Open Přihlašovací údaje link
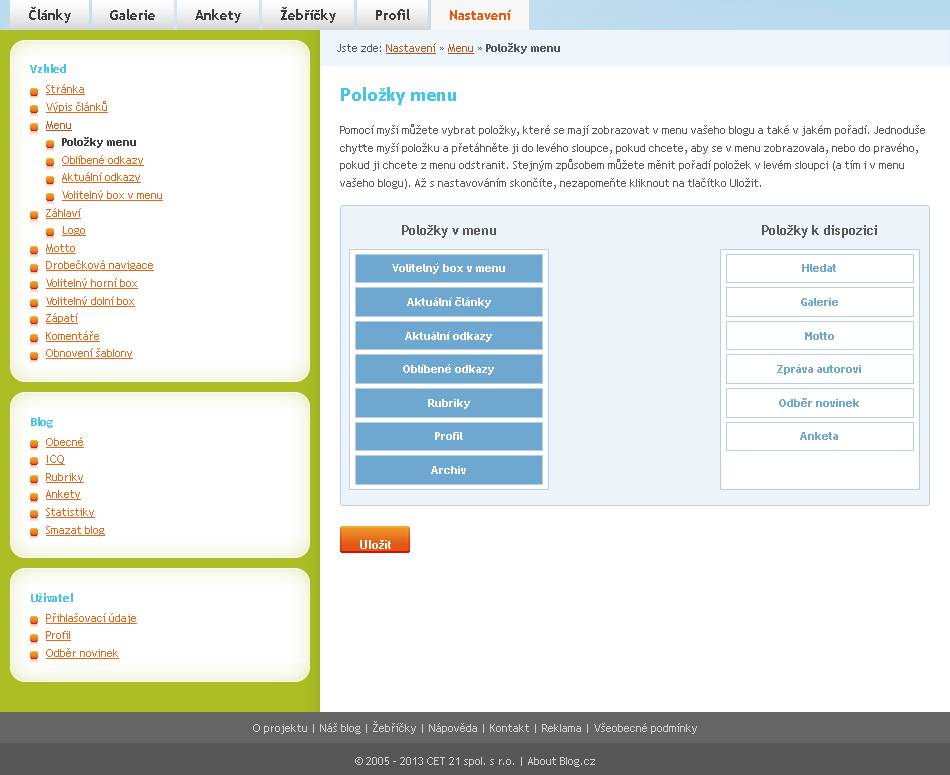950x775 pixels. [91, 618]
